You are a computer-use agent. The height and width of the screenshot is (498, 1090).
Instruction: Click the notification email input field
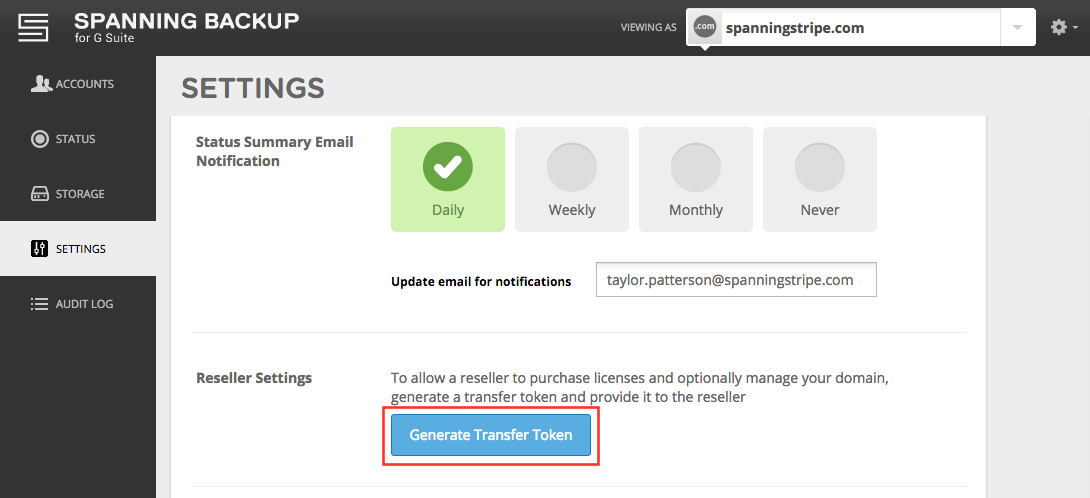pos(736,280)
